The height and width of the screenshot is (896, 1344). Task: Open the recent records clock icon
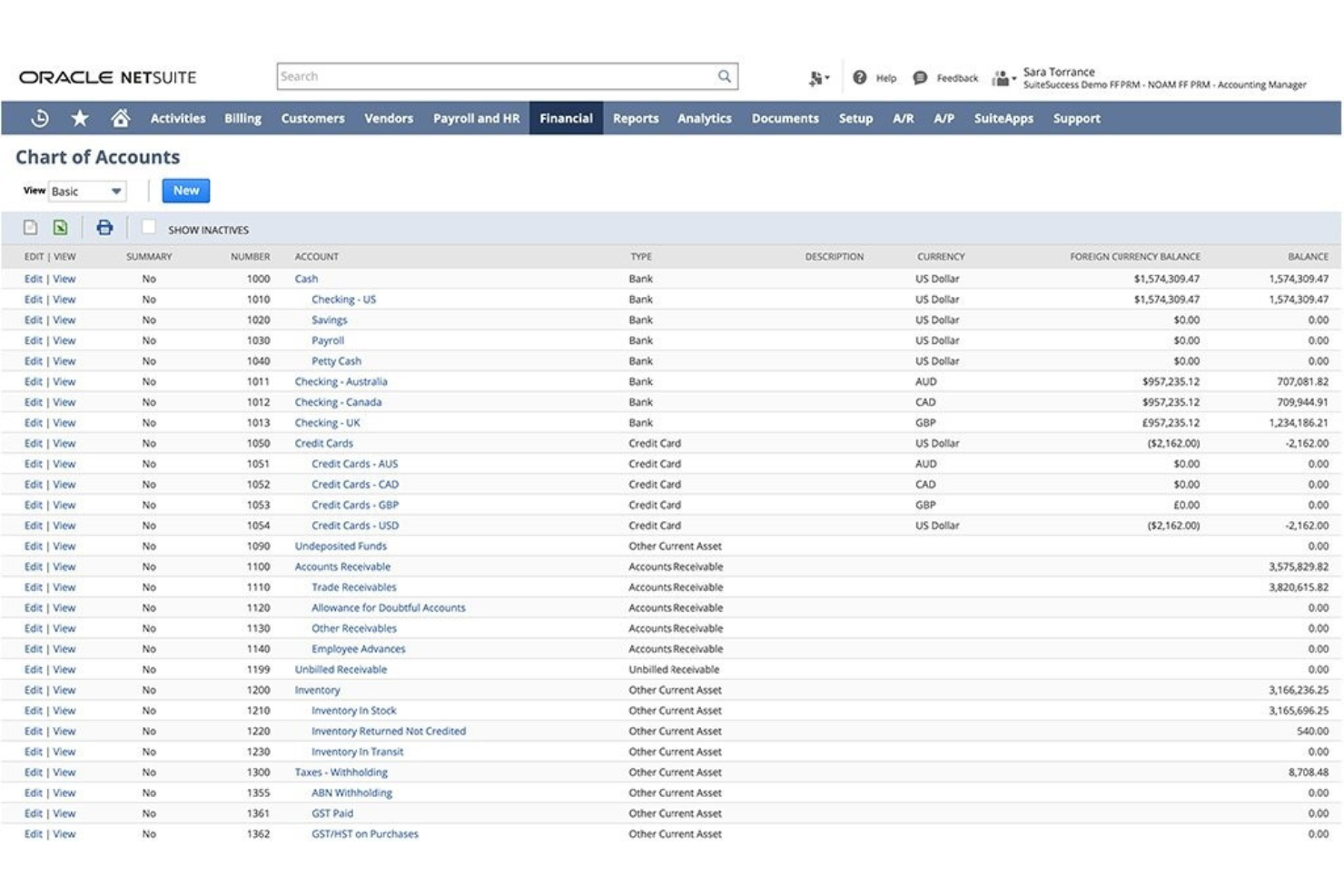[x=38, y=118]
